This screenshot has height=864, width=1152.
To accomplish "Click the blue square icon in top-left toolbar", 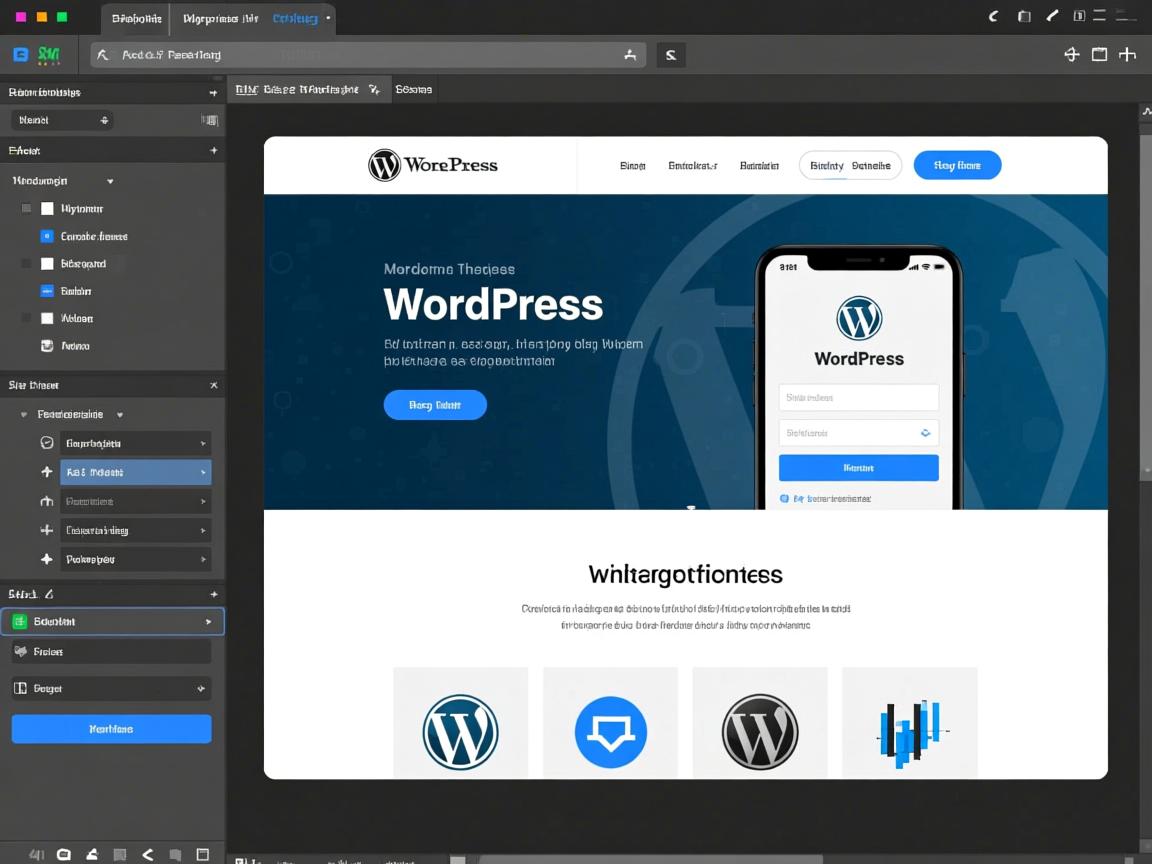I will 20,55.
